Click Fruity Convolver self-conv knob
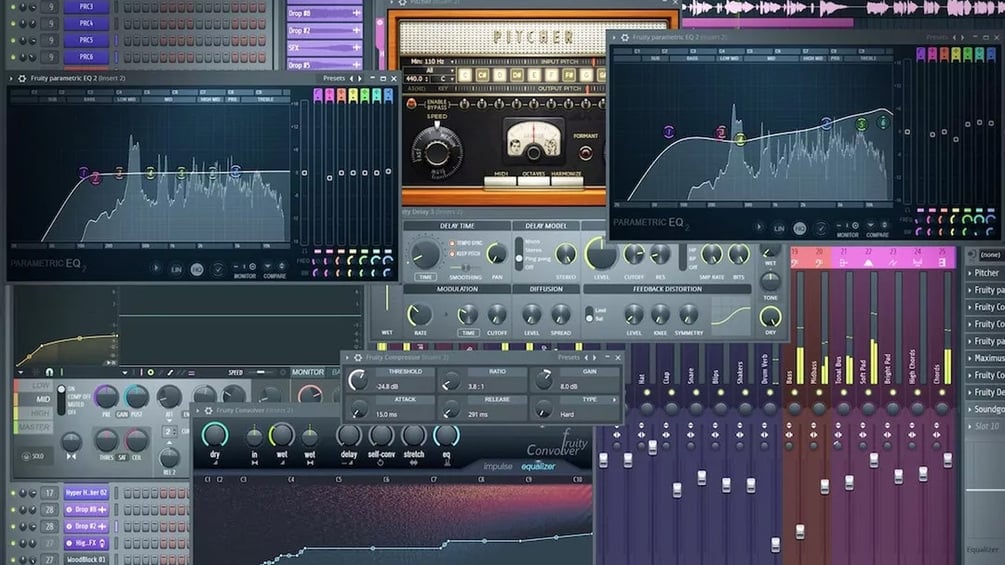The image size is (1005, 565). point(381,436)
